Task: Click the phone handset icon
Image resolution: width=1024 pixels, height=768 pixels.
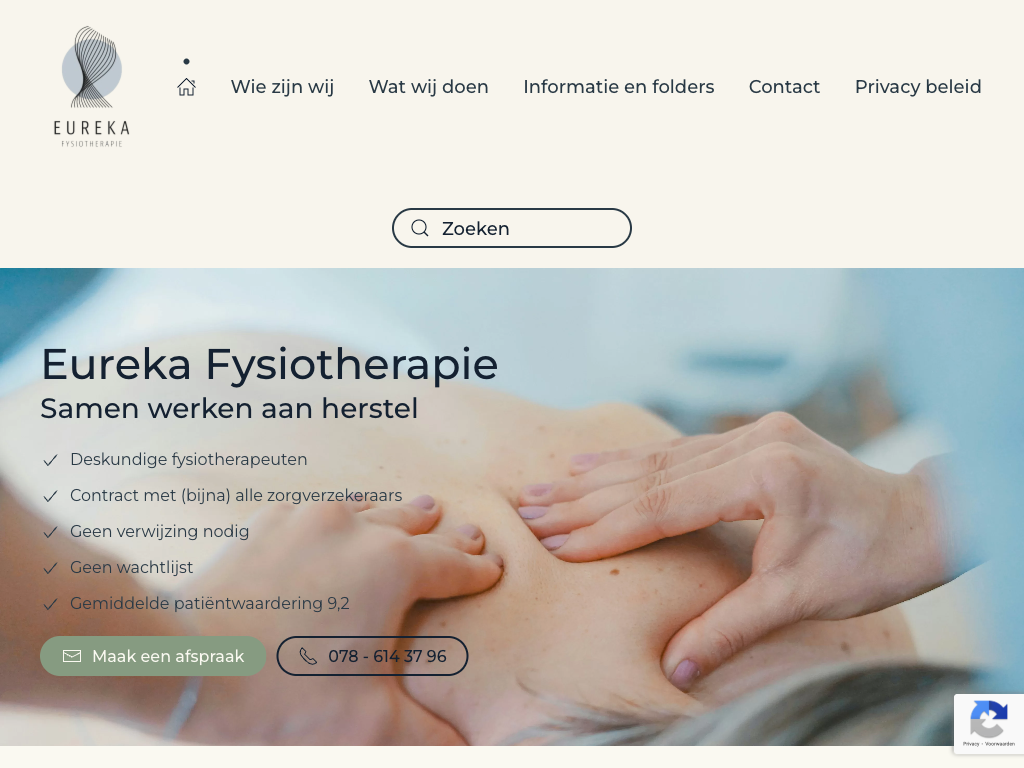Action: [x=308, y=656]
